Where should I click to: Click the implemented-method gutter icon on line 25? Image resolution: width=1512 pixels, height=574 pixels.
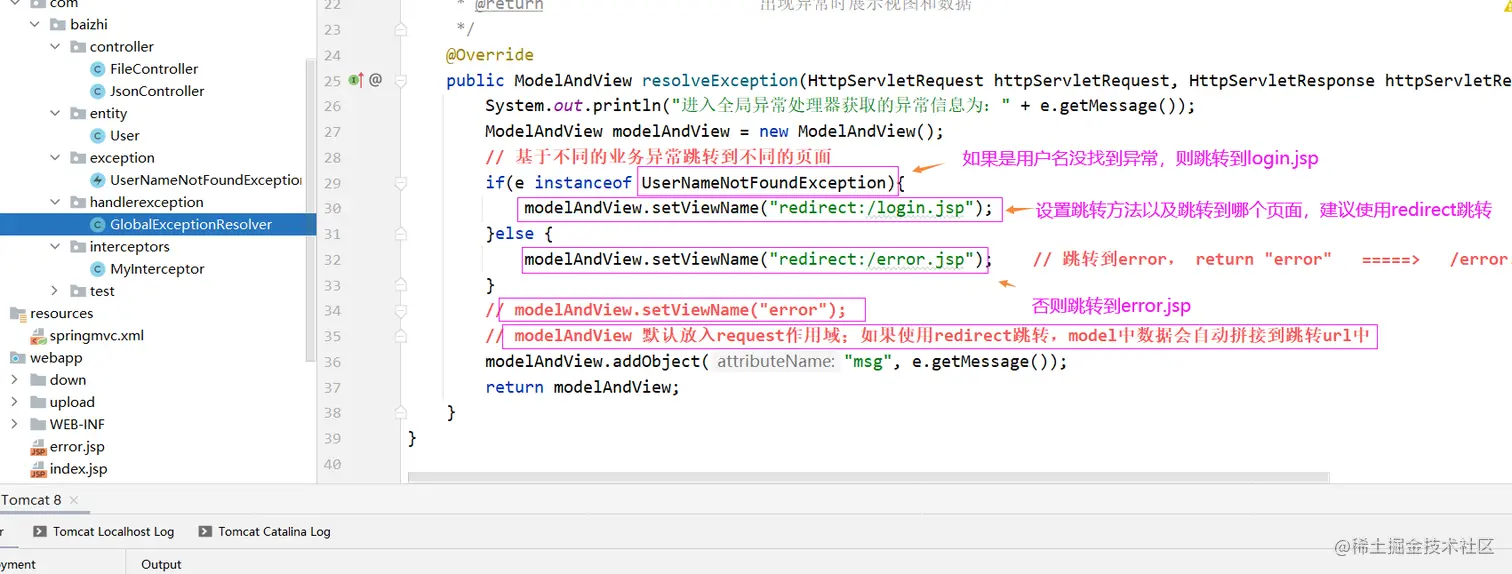tap(355, 80)
